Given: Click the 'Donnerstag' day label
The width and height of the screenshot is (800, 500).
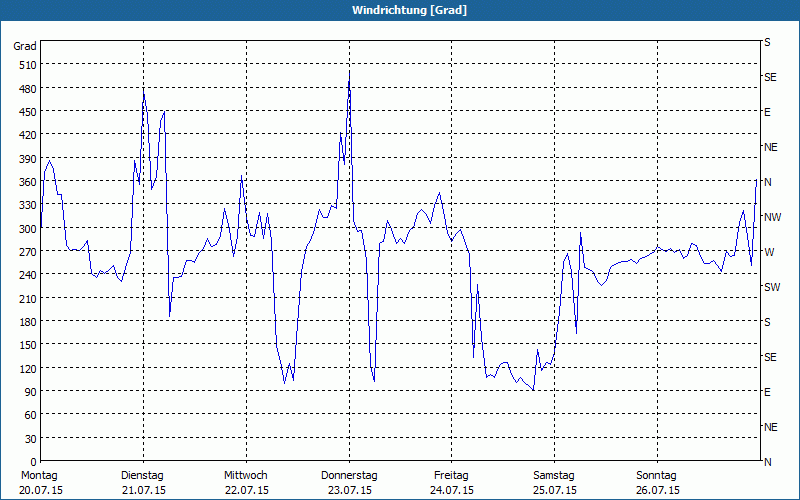Looking at the screenshot, I should (349, 475).
